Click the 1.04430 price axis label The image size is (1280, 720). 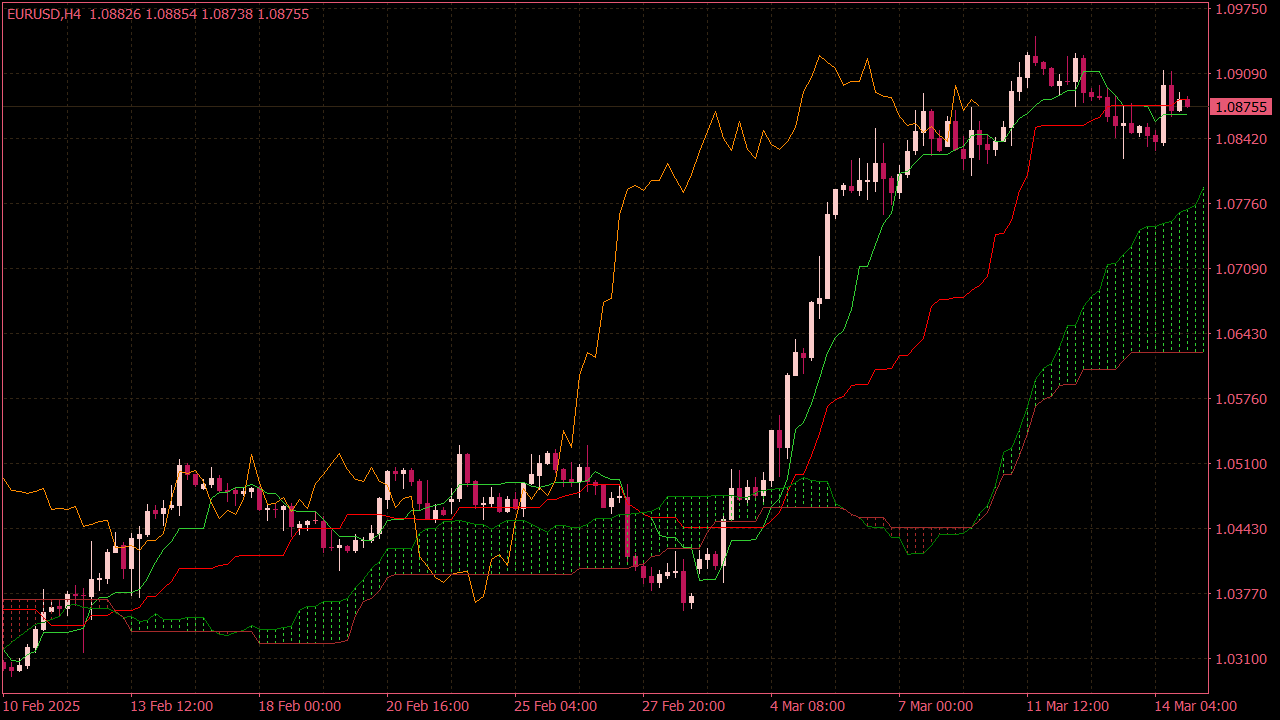pyautogui.click(x=1241, y=529)
